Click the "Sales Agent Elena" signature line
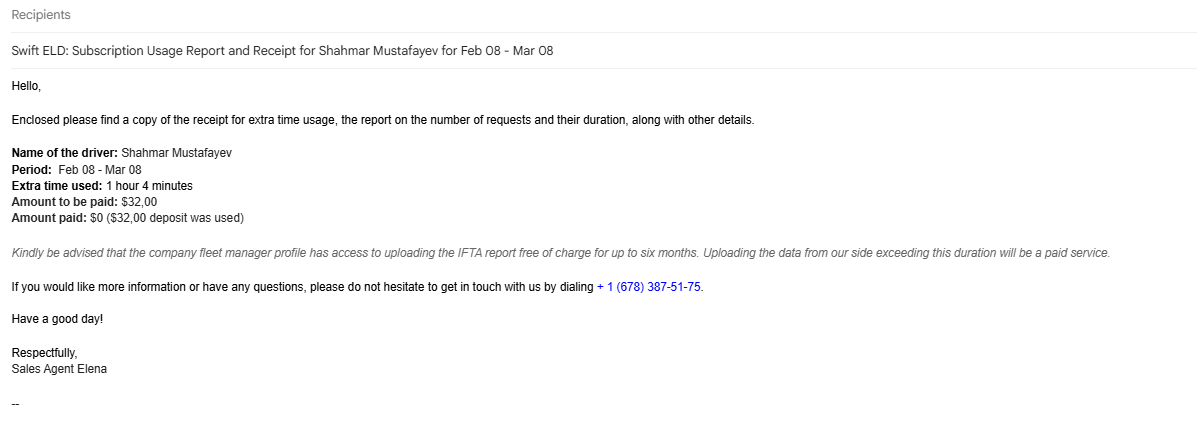 tap(59, 369)
